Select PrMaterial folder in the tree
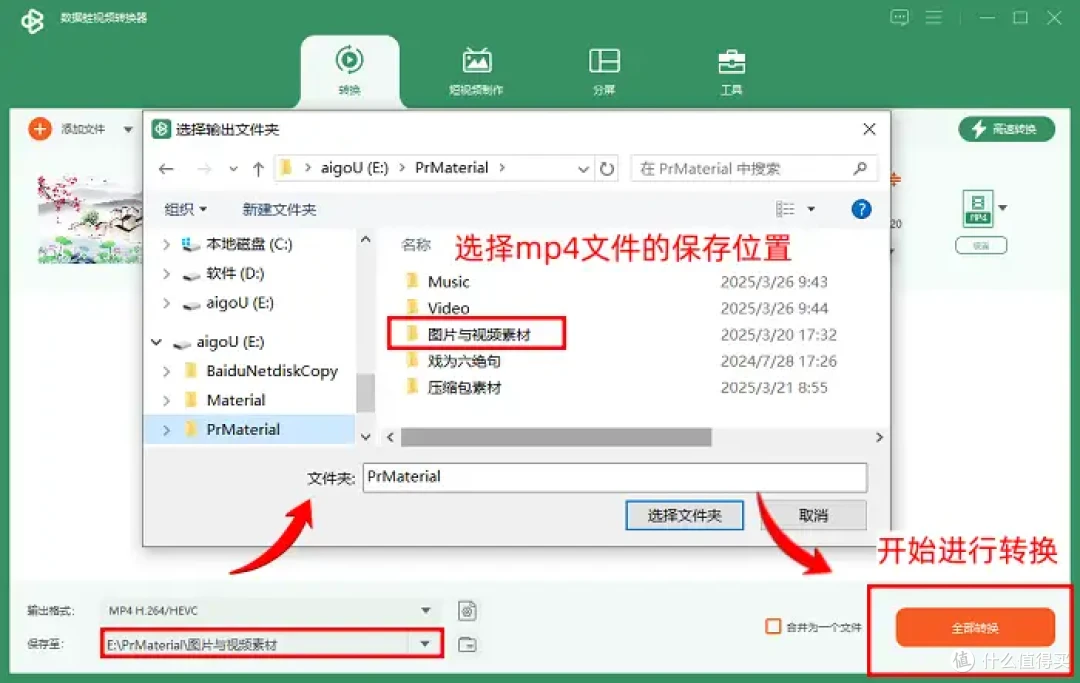Viewport: 1080px width, 683px height. pyautogui.click(x=243, y=430)
